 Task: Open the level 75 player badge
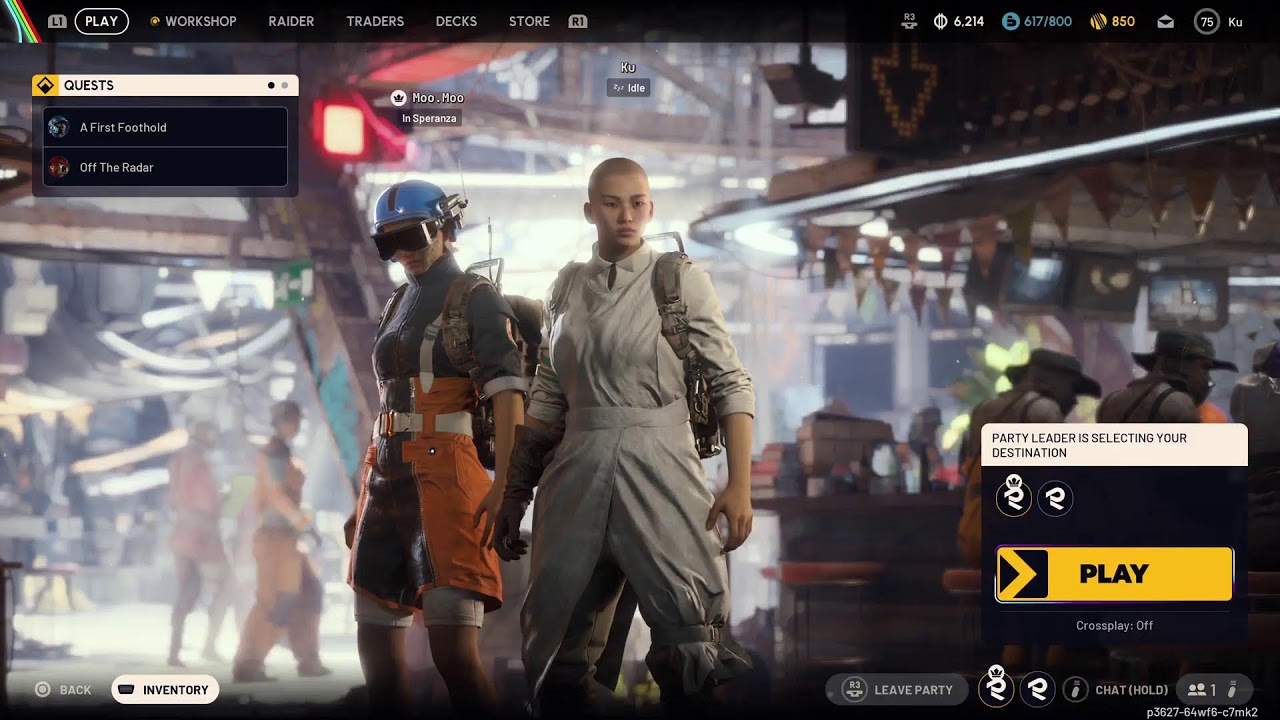[1207, 22]
